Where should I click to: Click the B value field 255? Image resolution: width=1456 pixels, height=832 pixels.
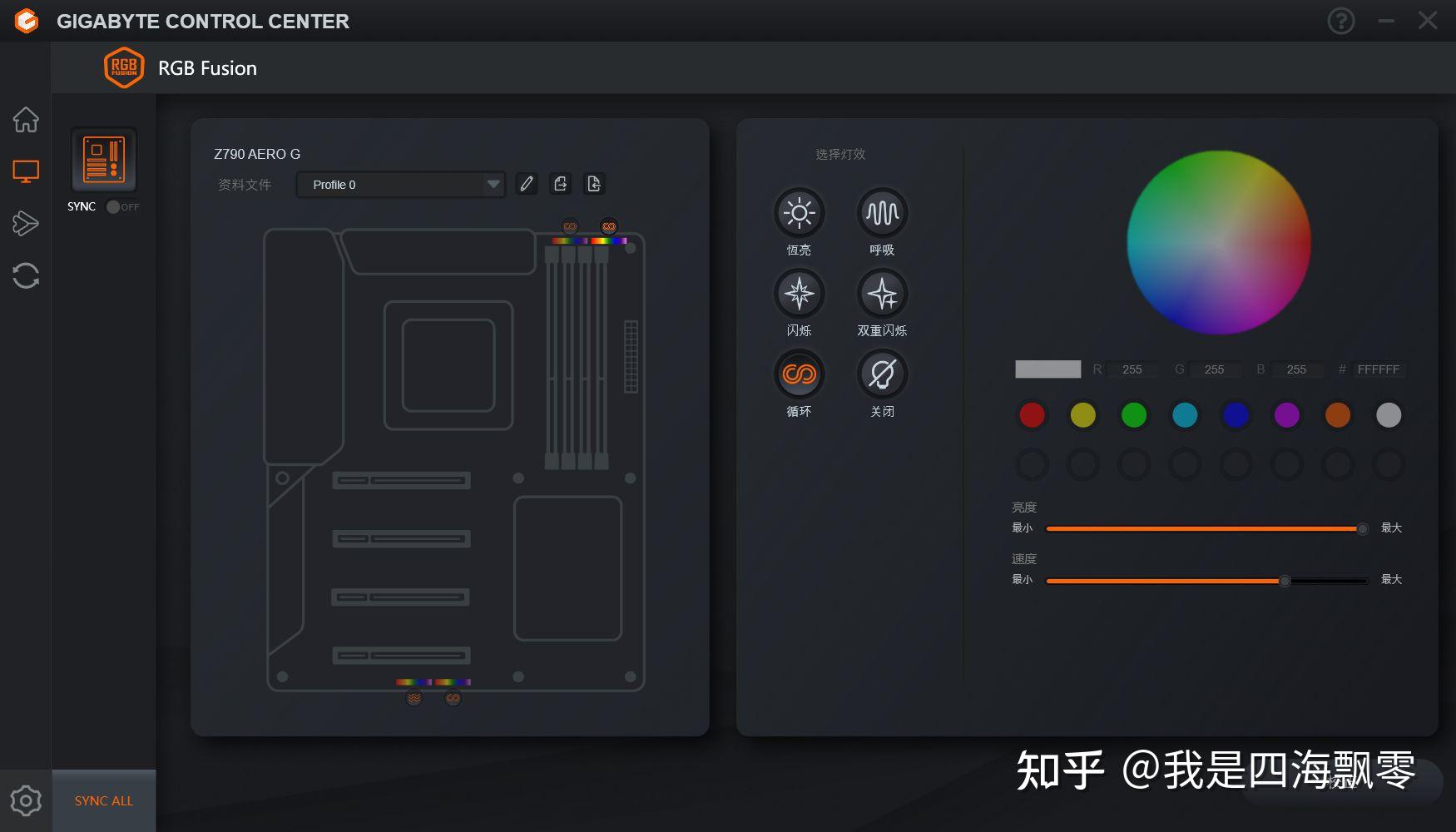1296,369
